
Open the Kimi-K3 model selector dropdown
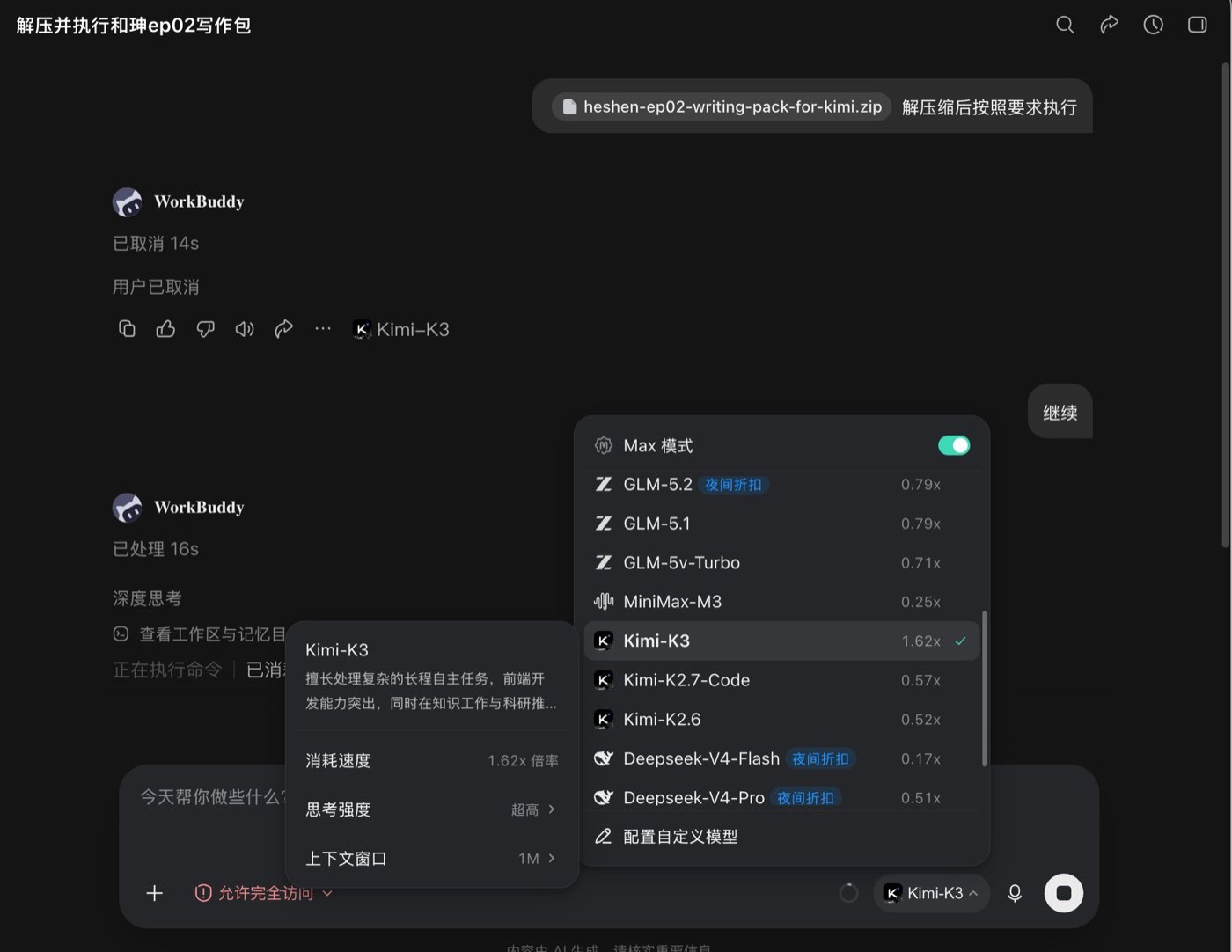coord(931,893)
